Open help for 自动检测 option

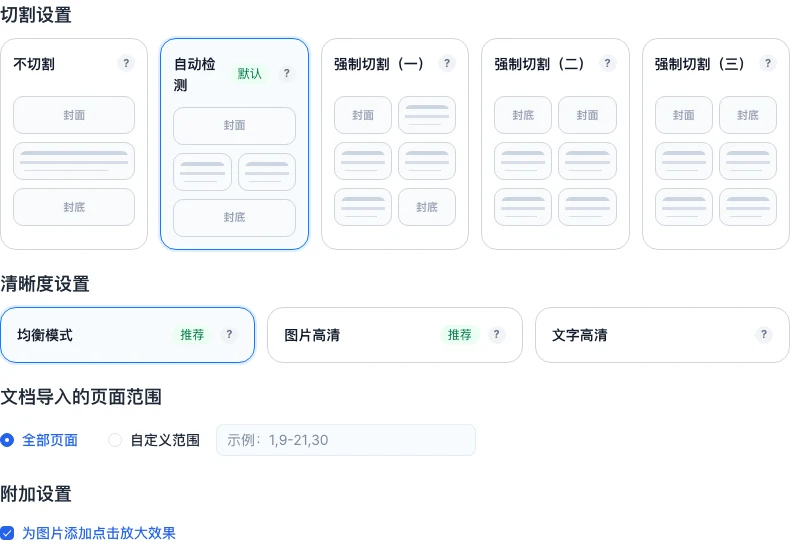coord(287,74)
